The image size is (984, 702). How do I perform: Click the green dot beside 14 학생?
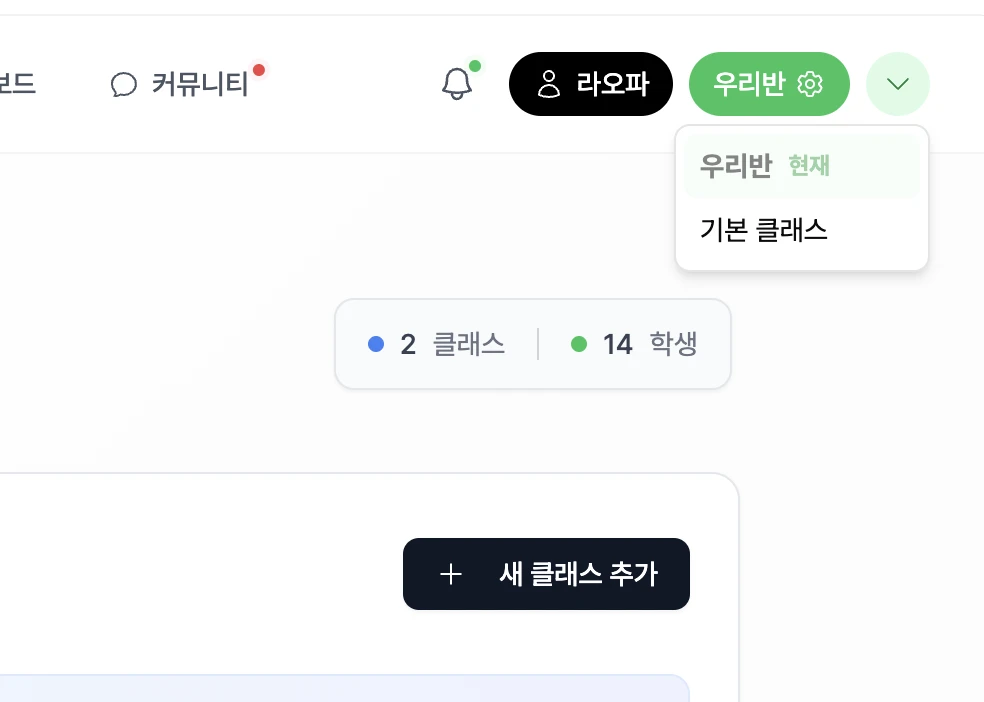click(x=579, y=344)
